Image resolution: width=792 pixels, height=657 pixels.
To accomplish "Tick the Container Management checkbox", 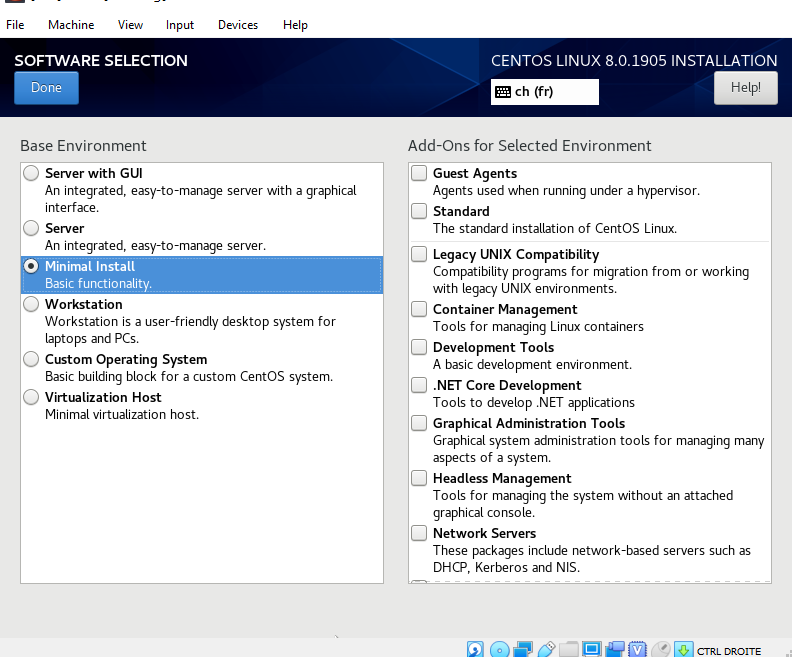I will point(419,310).
